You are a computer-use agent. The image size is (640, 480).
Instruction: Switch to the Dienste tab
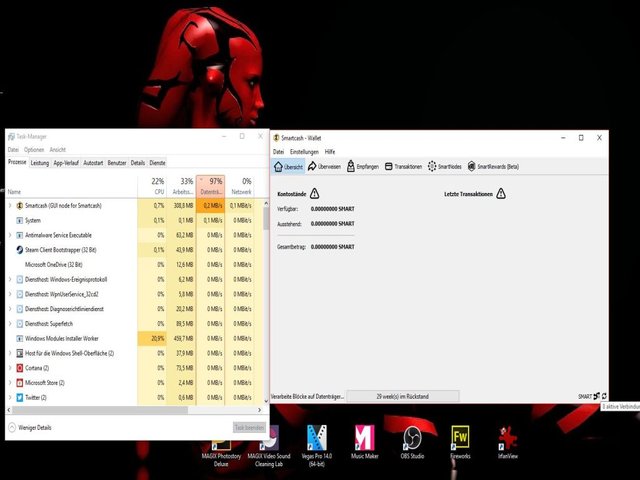157,163
